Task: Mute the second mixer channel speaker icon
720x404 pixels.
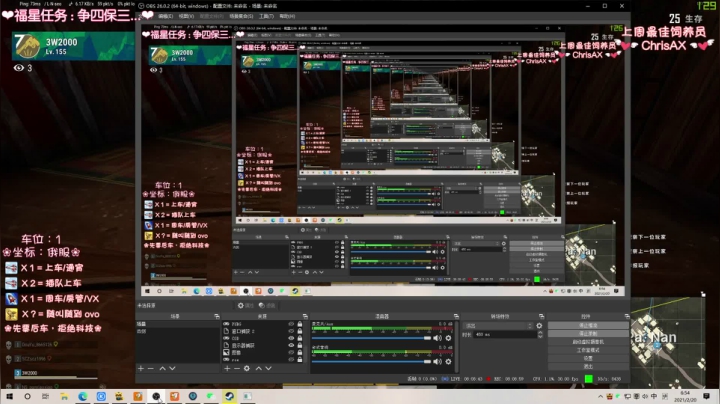Action: [438, 361]
